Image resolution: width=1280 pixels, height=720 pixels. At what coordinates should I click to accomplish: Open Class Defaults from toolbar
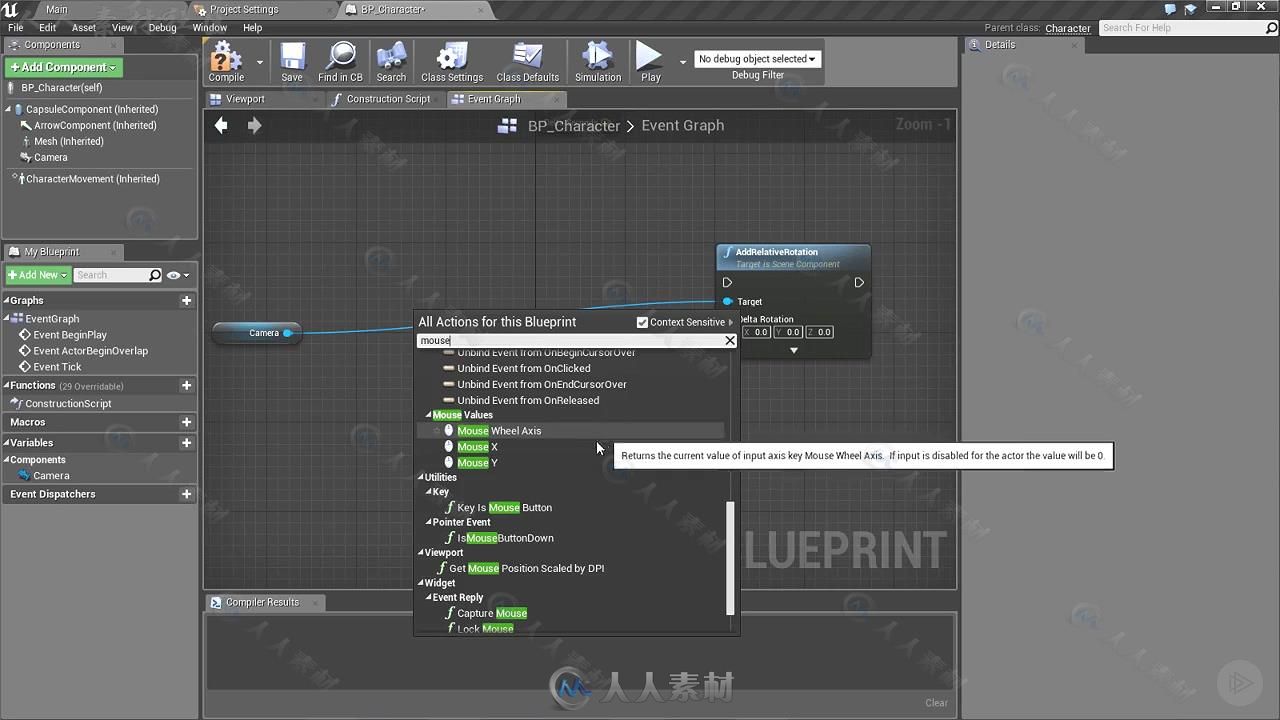pos(527,62)
